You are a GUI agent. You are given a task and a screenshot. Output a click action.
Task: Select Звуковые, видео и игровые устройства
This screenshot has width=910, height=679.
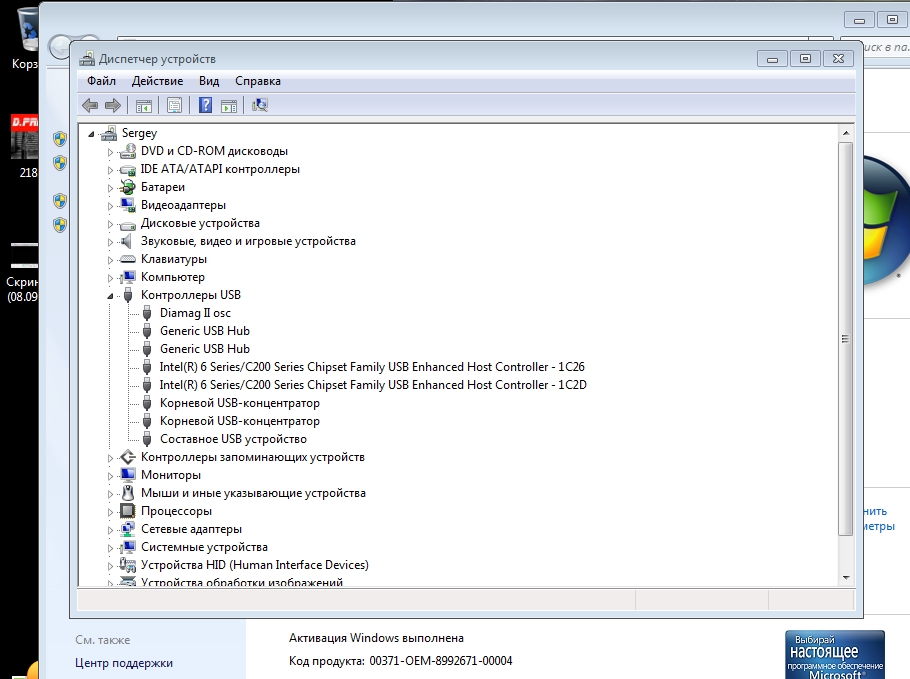tap(248, 241)
